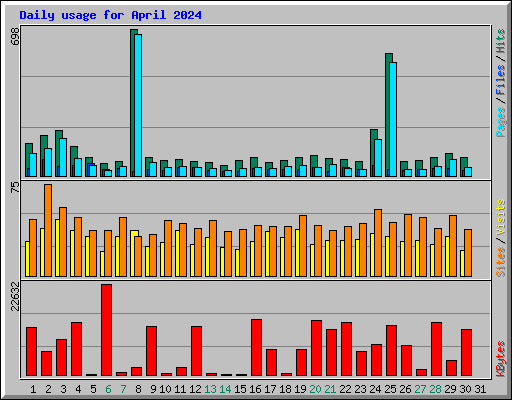Click the 'Hits' legend label
This screenshot has height=400, width=512.
501,41
